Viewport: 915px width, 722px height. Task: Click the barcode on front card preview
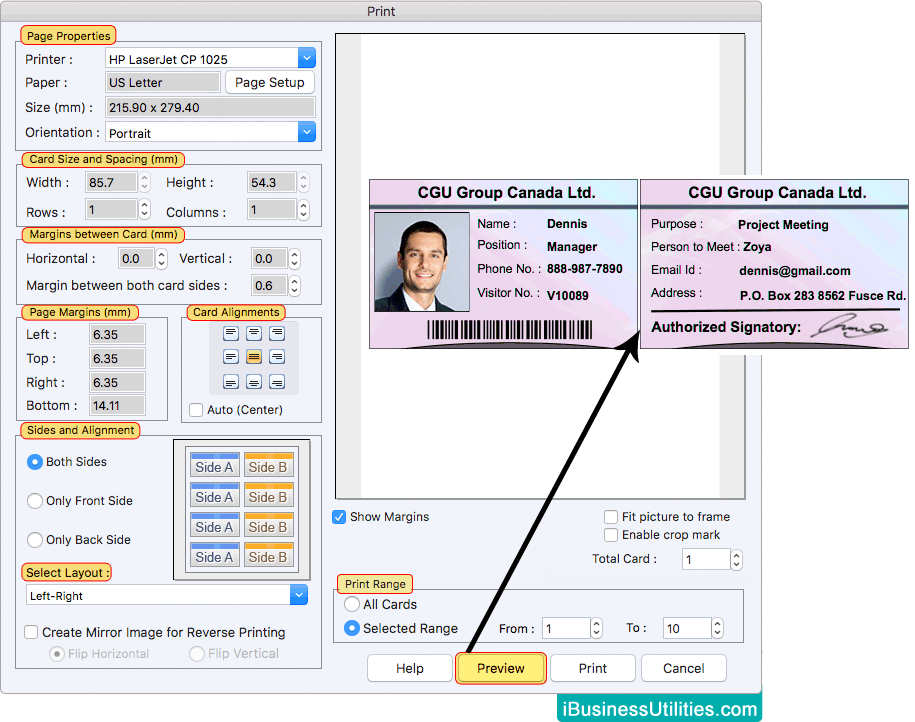[x=509, y=330]
